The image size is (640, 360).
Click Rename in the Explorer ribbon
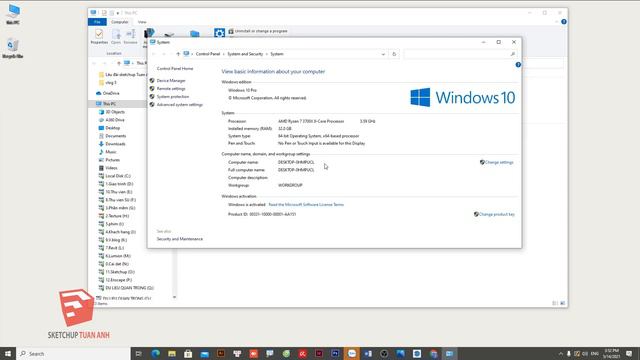tap(131, 36)
